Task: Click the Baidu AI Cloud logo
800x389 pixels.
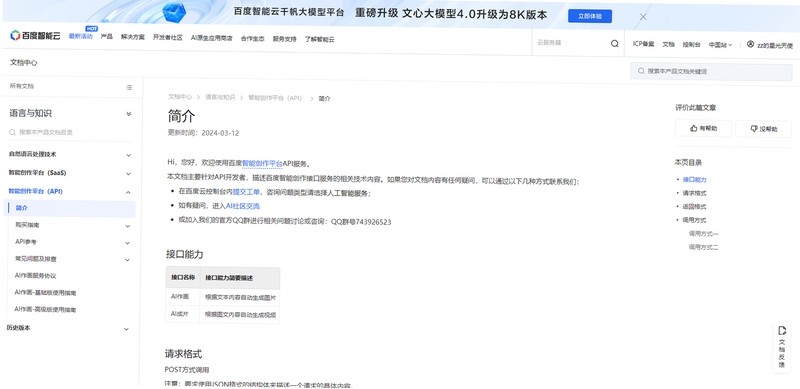Action: tap(35, 36)
